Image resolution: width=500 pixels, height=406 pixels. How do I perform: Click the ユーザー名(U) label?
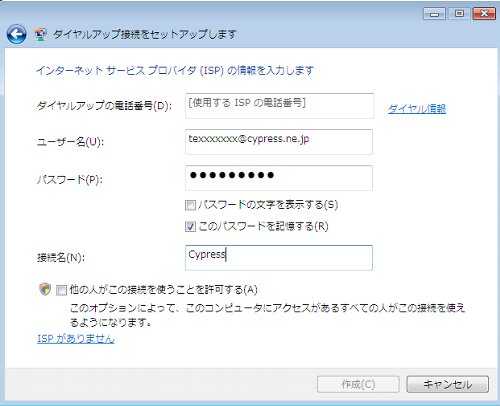(x=70, y=142)
